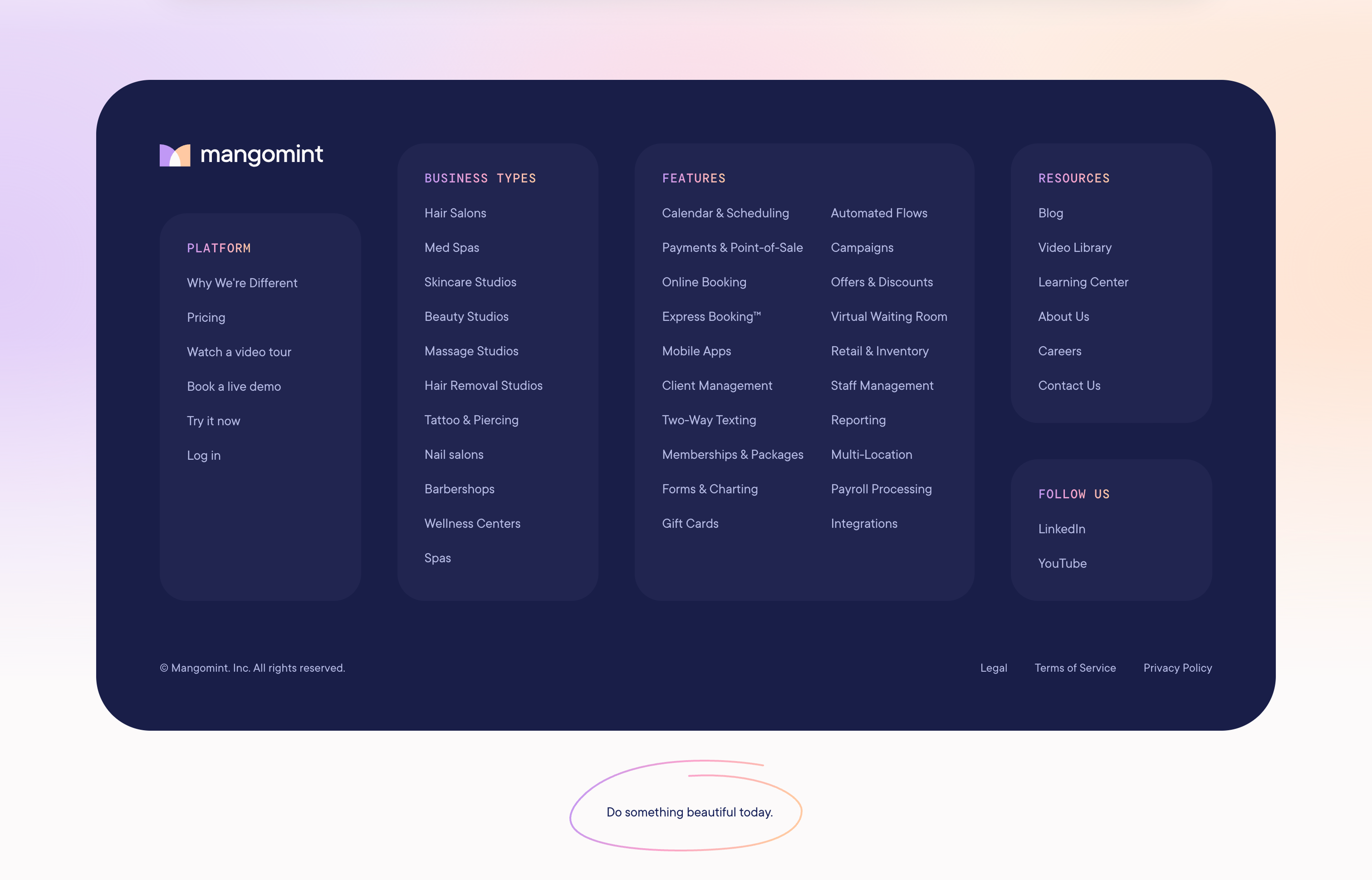1372x880 pixels.
Task: Open the Terms of Service page
Action: click(1076, 668)
